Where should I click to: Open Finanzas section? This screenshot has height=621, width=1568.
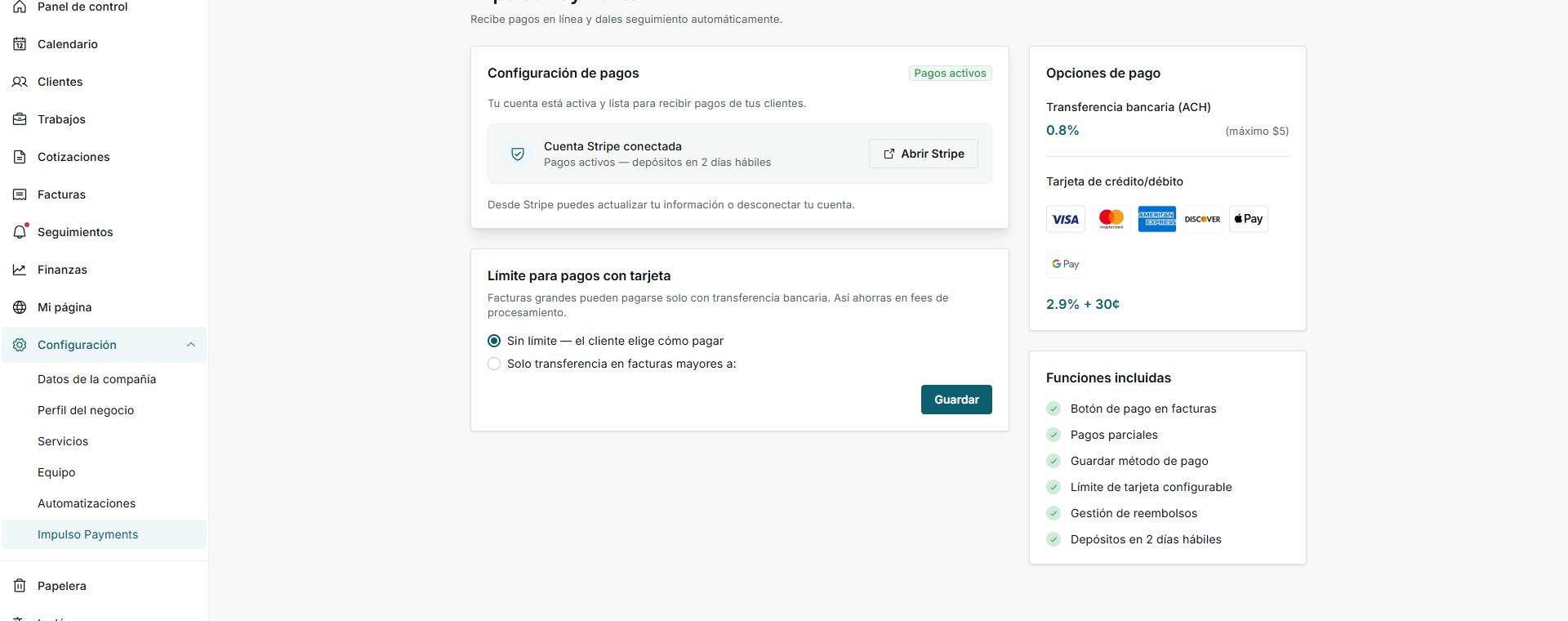104,270
